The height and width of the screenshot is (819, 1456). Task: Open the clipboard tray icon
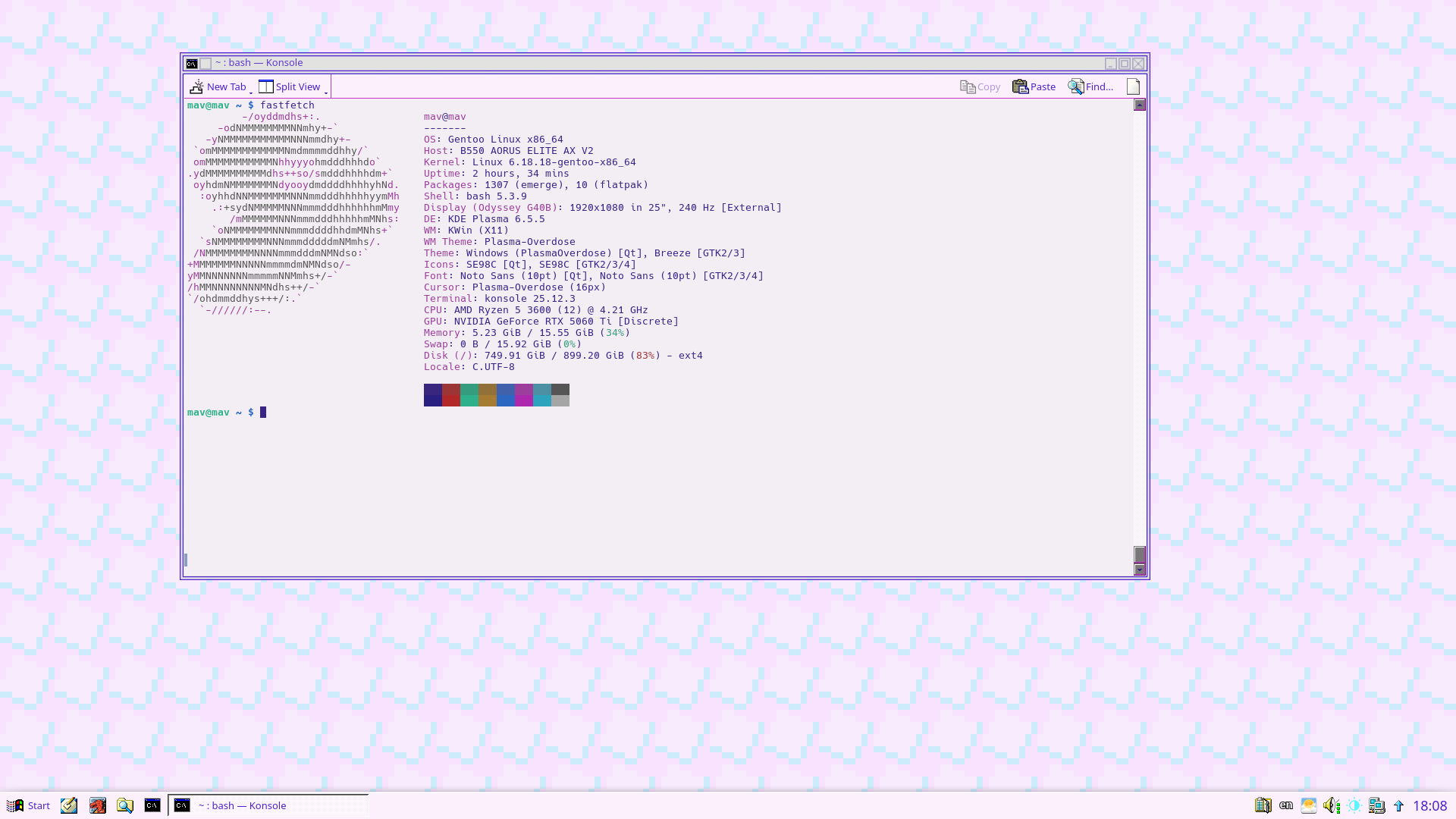click(x=1263, y=805)
